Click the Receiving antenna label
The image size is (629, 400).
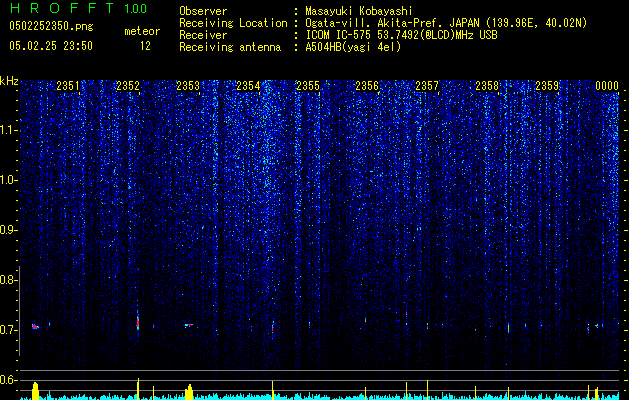[230, 47]
